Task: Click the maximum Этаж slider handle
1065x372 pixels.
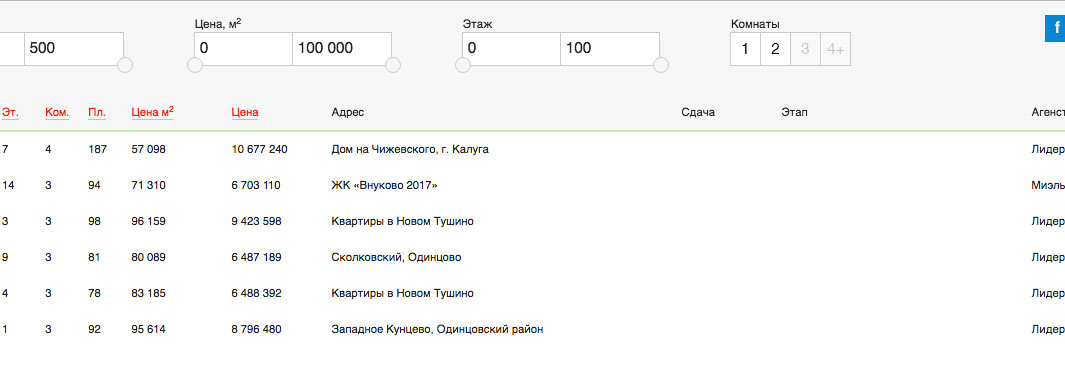Action: point(661,65)
